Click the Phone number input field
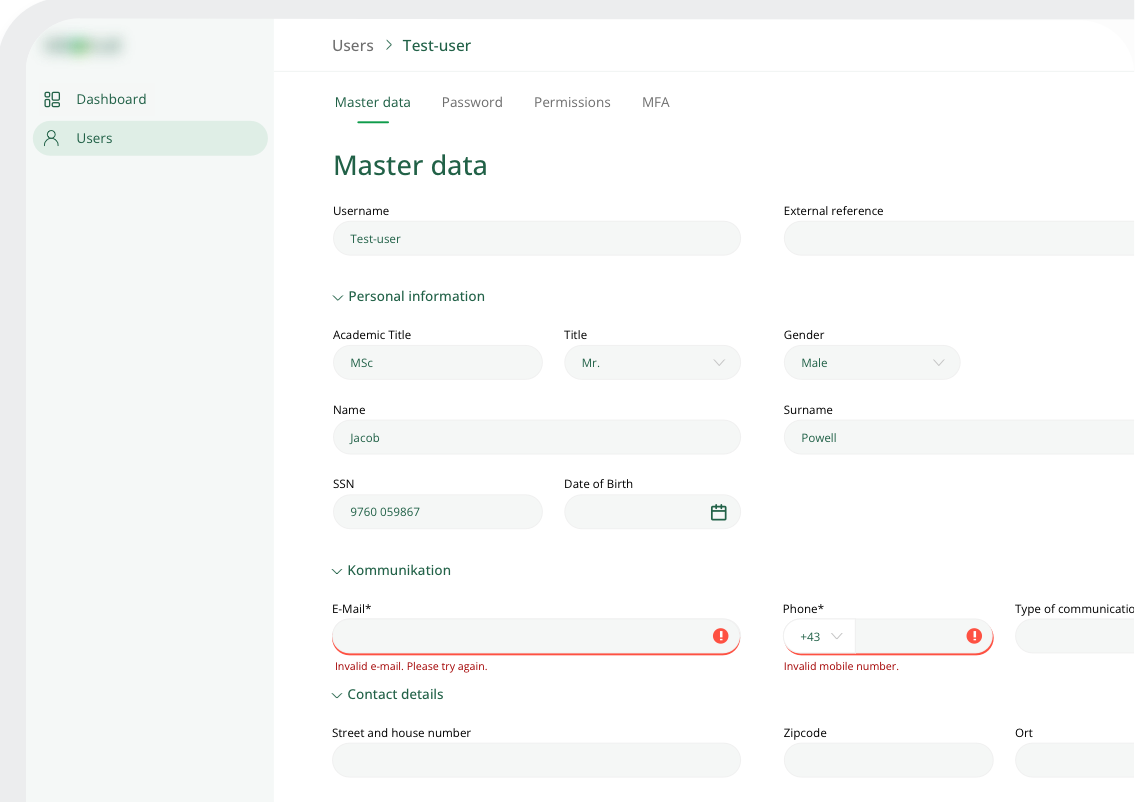 click(924, 636)
